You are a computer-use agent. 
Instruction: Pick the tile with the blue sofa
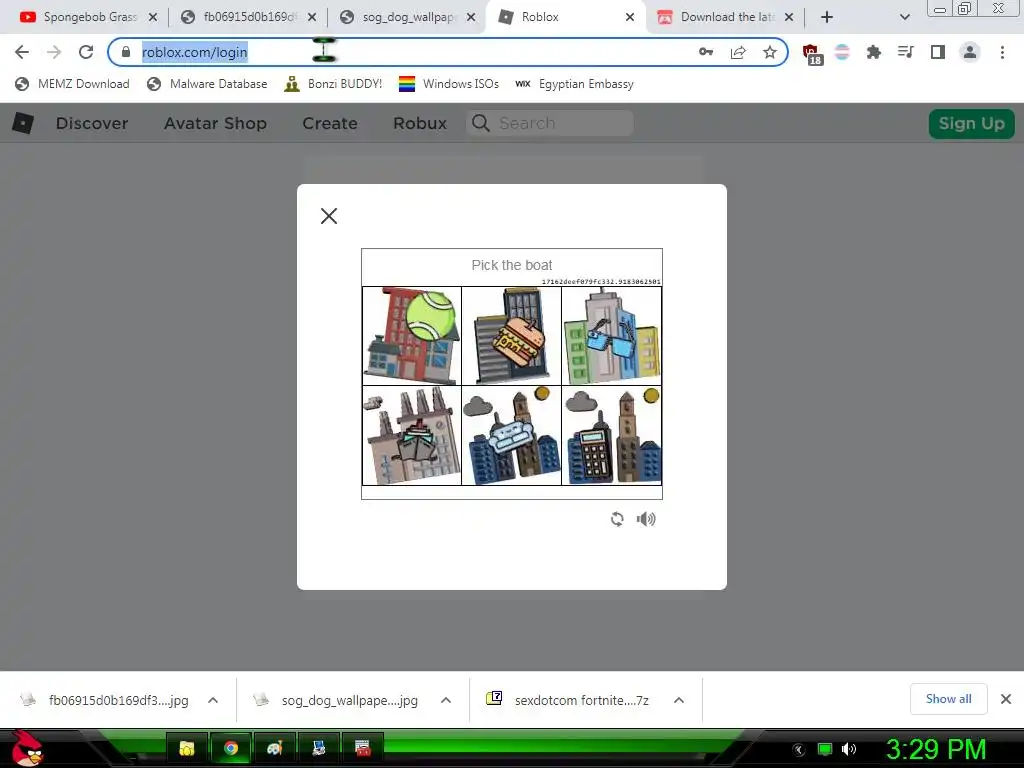[x=512, y=436]
